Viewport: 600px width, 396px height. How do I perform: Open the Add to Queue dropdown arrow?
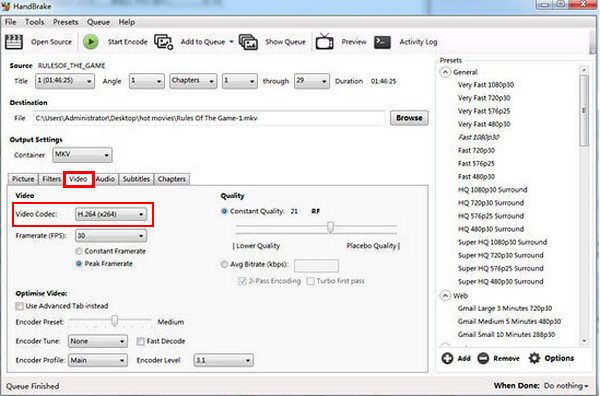click(x=231, y=42)
